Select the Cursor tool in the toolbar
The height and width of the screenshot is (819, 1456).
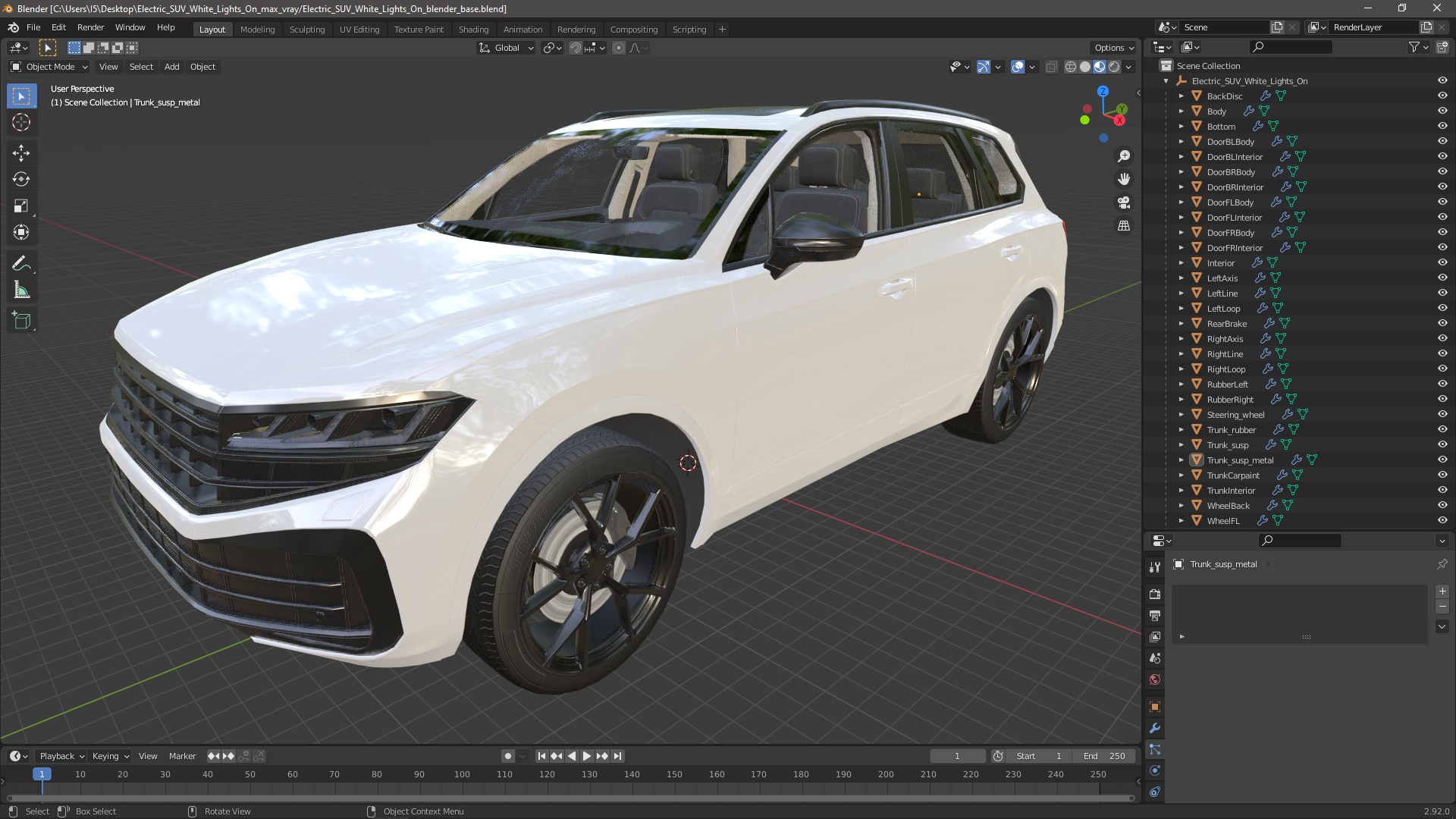pyautogui.click(x=21, y=122)
